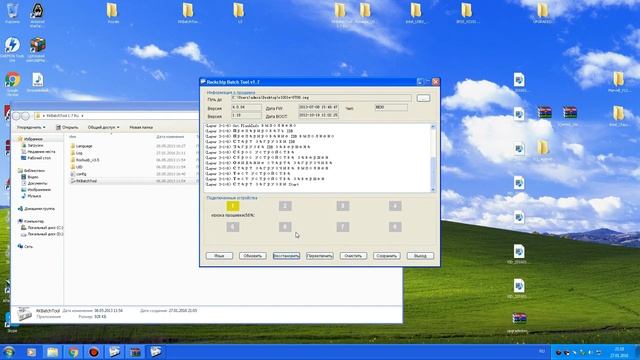
Task: Select grey device slot 8
Action: click(x=395, y=227)
